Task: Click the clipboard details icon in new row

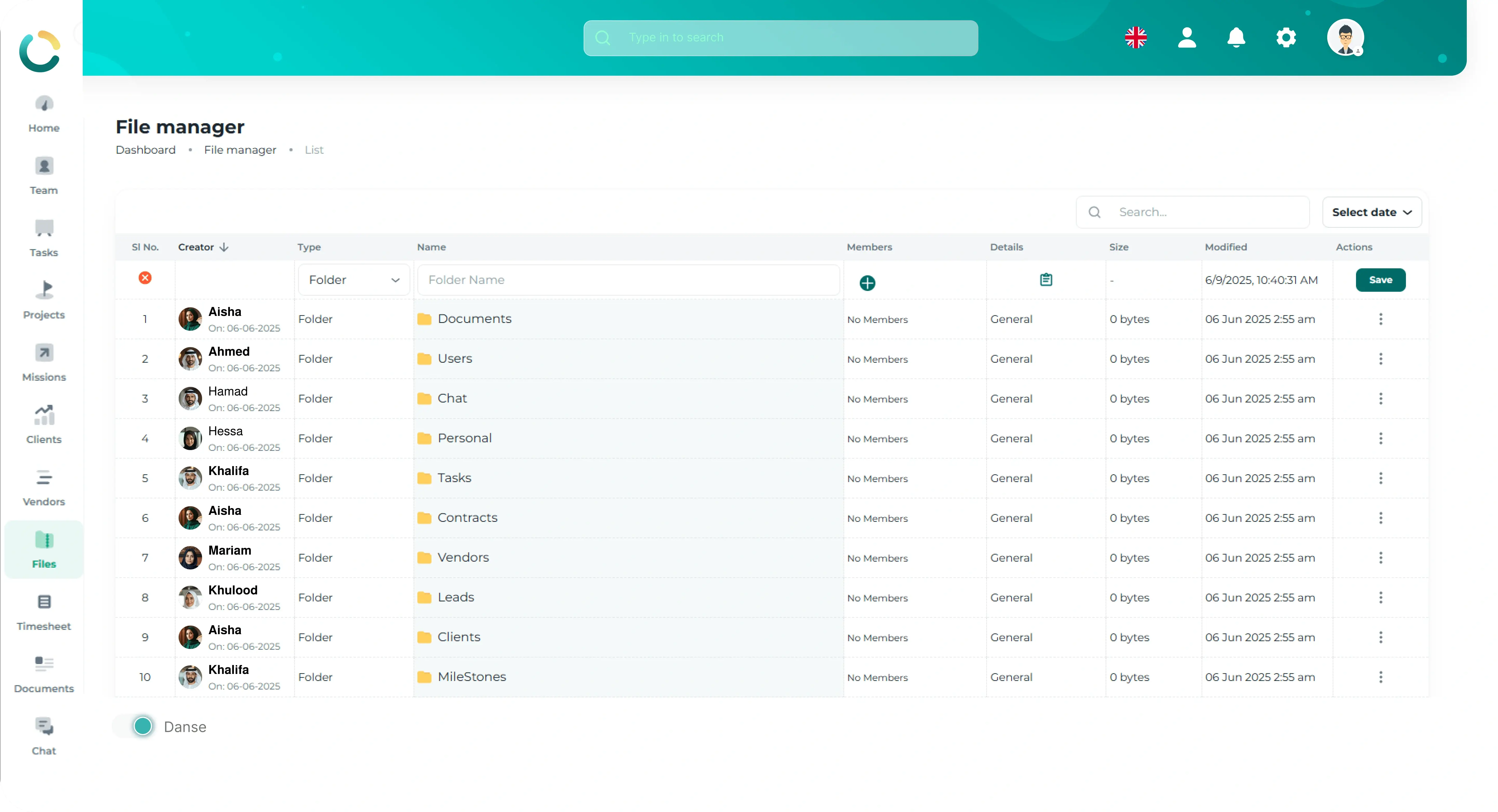Action: point(1045,280)
